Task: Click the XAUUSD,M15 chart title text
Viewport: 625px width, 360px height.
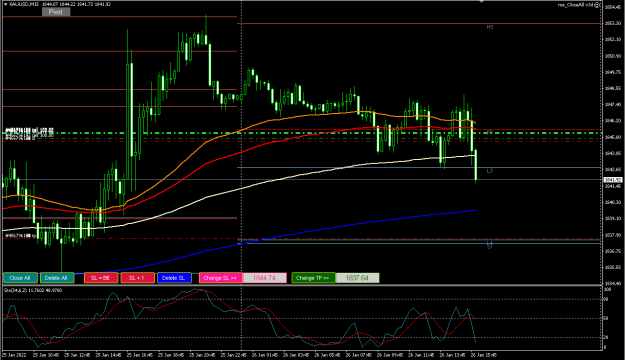Action: 24,4
